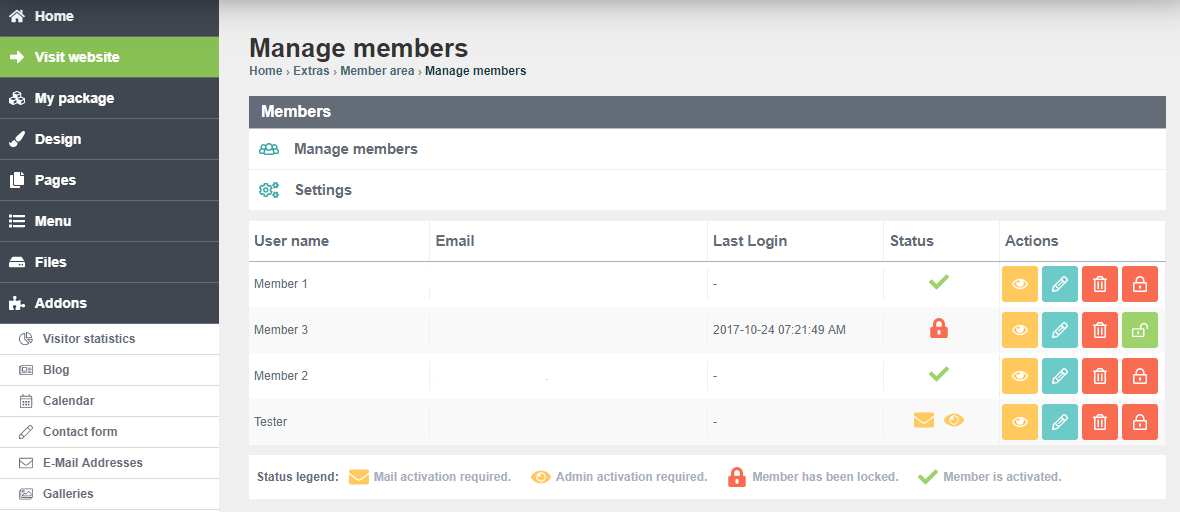Unlock Member 3 with the green padlock button
This screenshot has width=1180, height=512.
point(1139,330)
